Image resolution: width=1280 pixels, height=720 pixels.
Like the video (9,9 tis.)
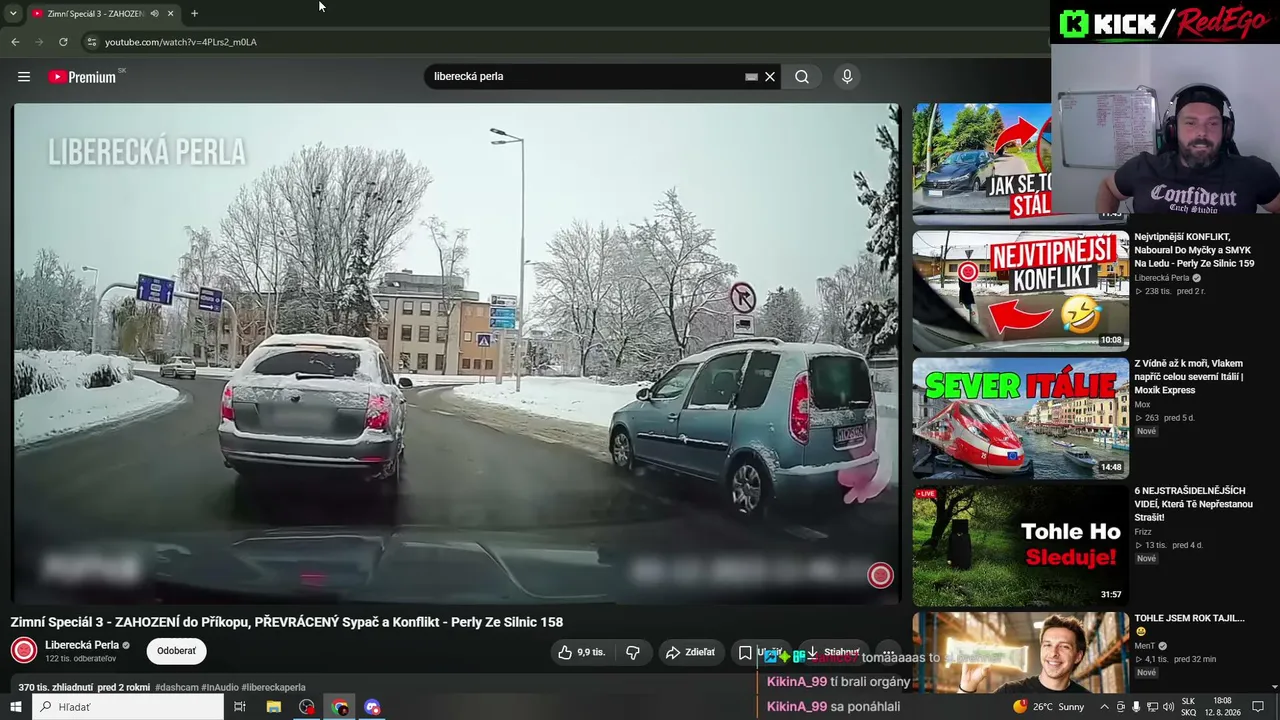coord(581,652)
